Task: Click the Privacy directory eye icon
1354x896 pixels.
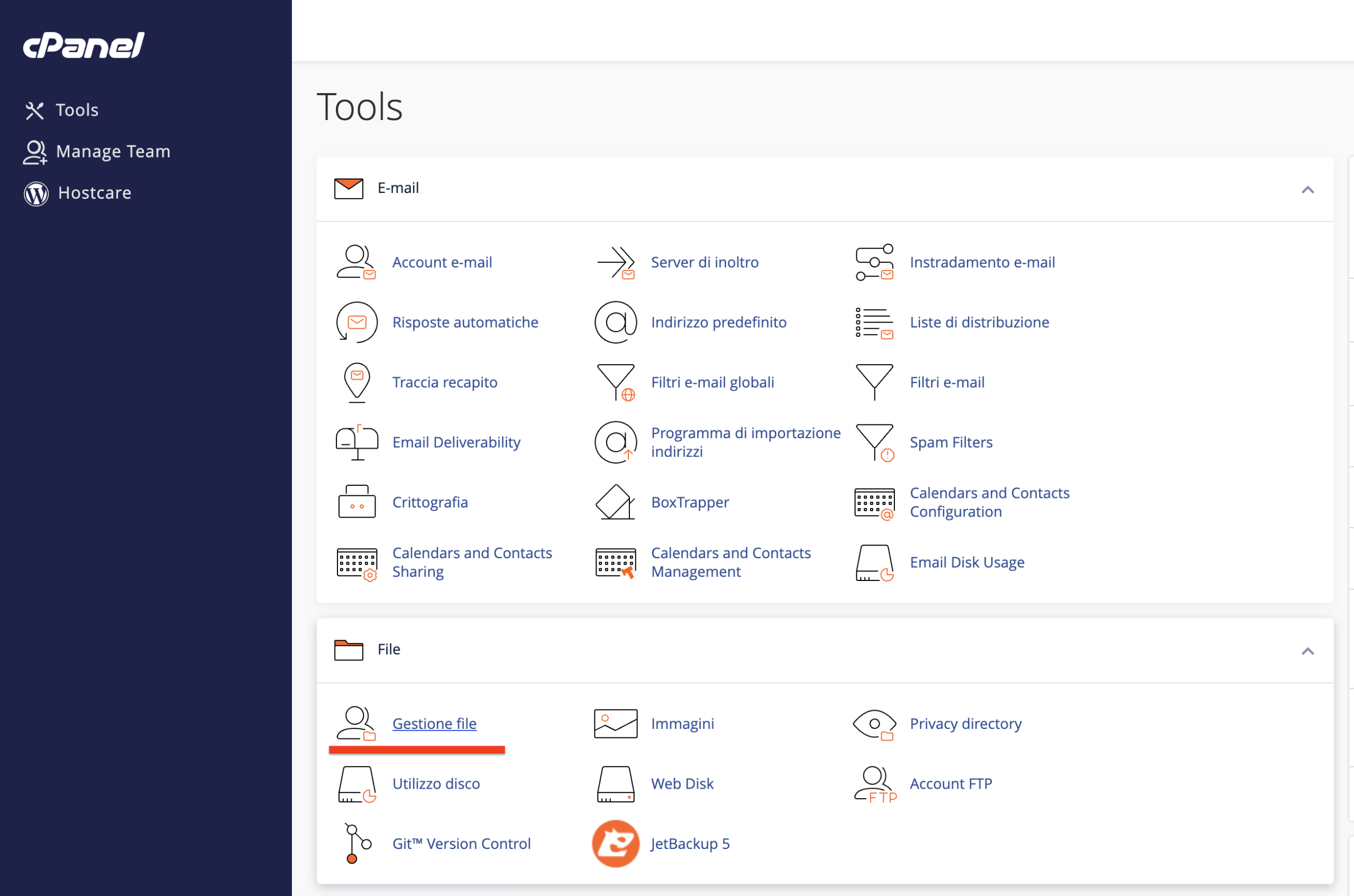Action: click(874, 725)
